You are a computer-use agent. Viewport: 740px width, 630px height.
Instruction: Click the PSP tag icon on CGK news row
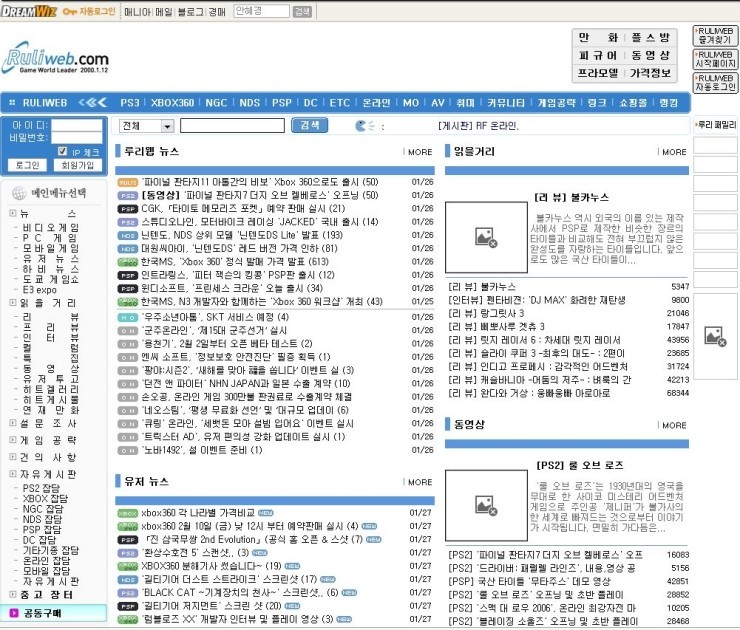coord(127,209)
